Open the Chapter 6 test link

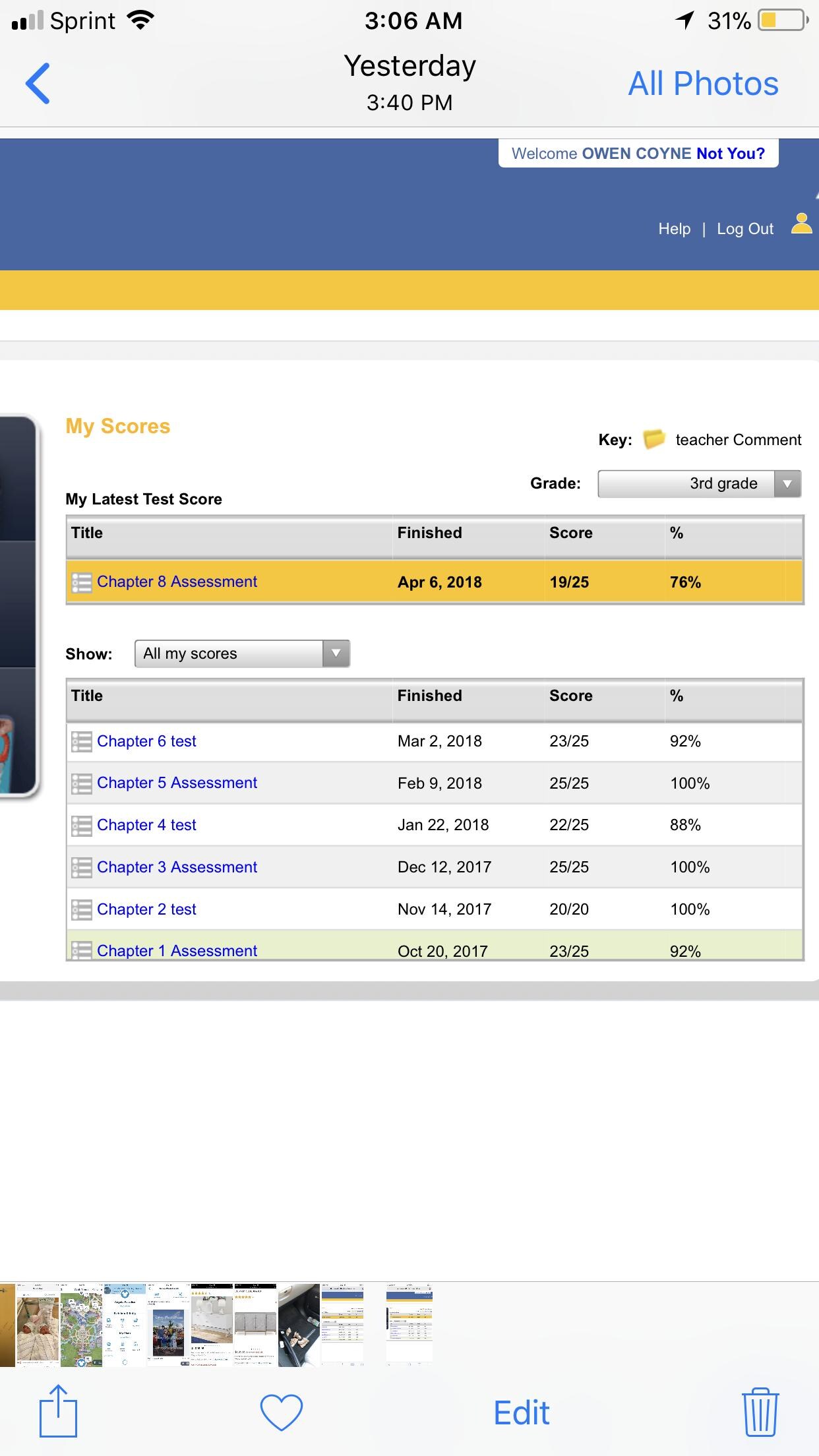click(146, 741)
